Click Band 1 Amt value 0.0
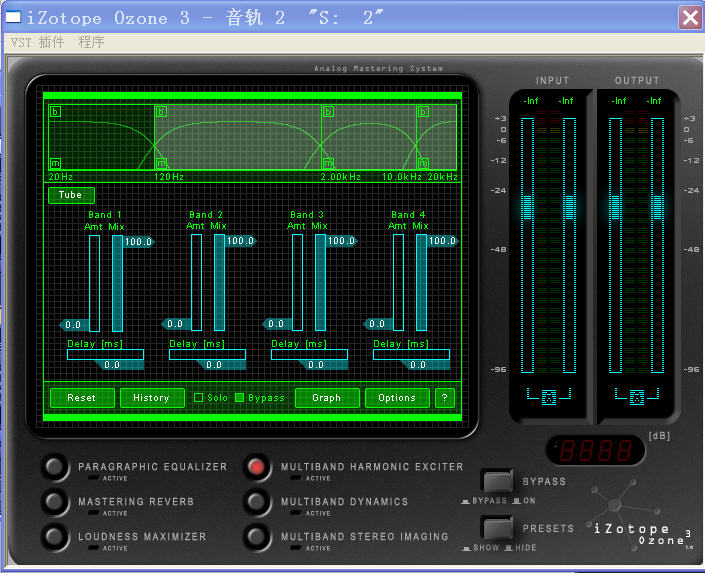 tap(73, 325)
